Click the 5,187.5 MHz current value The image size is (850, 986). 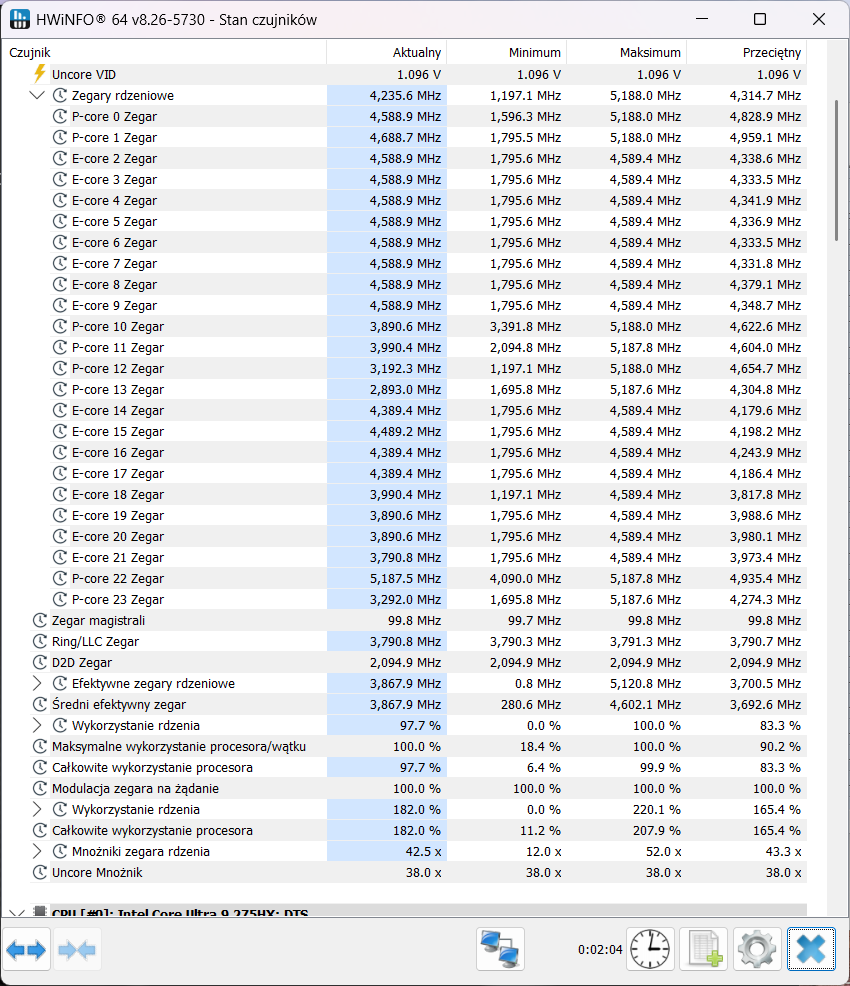(x=406, y=579)
